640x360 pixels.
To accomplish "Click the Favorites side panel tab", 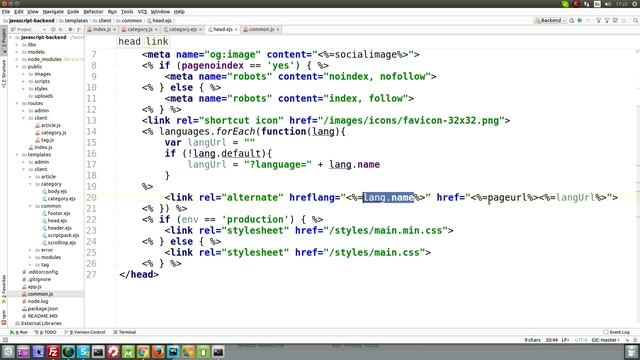I will 4,288.
